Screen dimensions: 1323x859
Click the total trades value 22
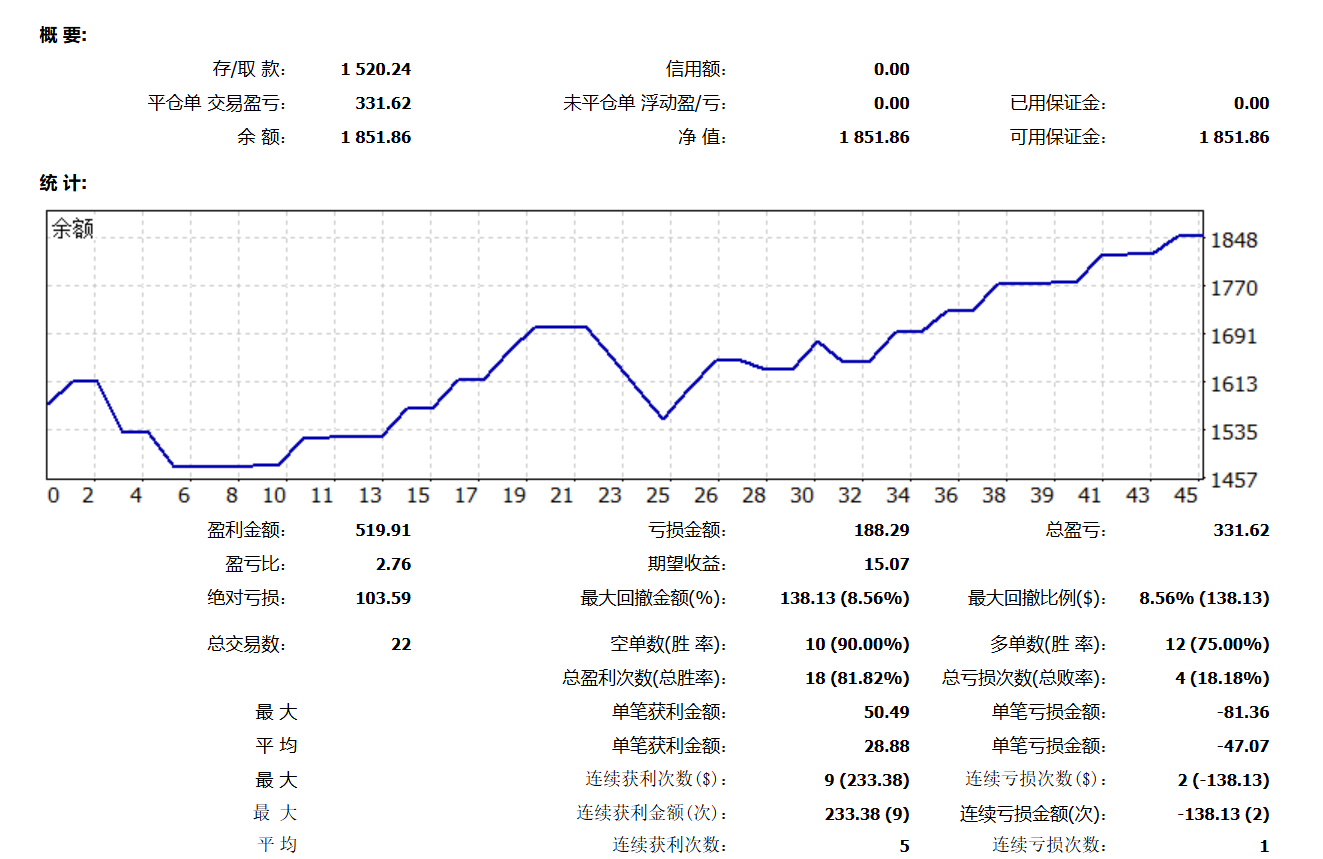(x=401, y=644)
